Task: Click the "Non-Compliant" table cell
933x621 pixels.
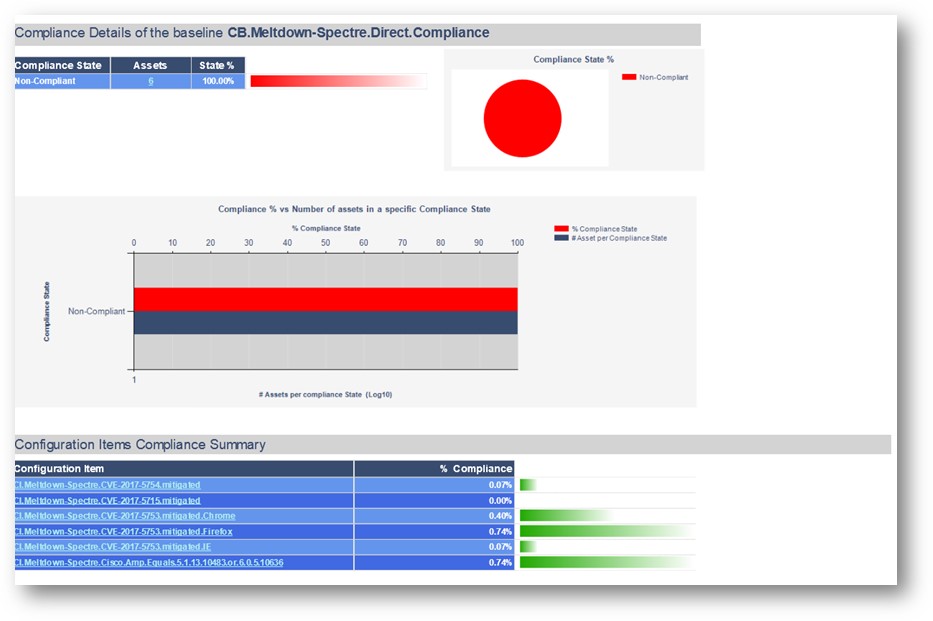Action: tap(62, 81)
